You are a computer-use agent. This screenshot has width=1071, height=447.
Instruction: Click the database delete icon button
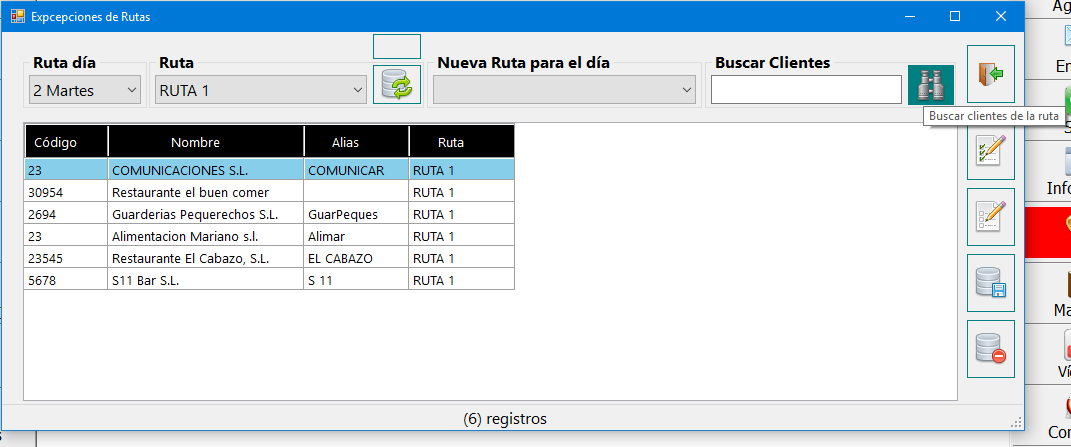click(x=990, y=349)
